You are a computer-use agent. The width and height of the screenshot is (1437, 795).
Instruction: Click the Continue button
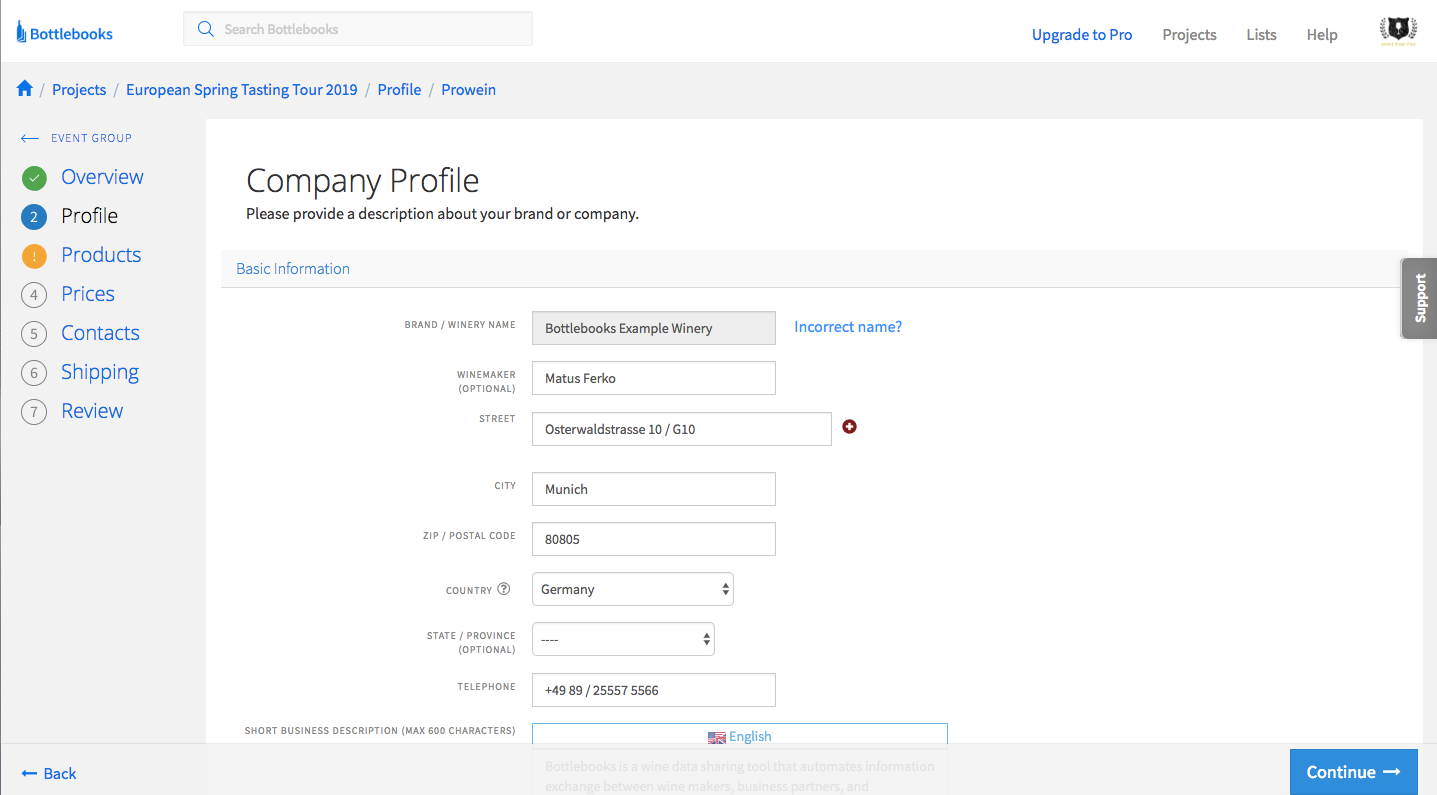click(1354, 772)
